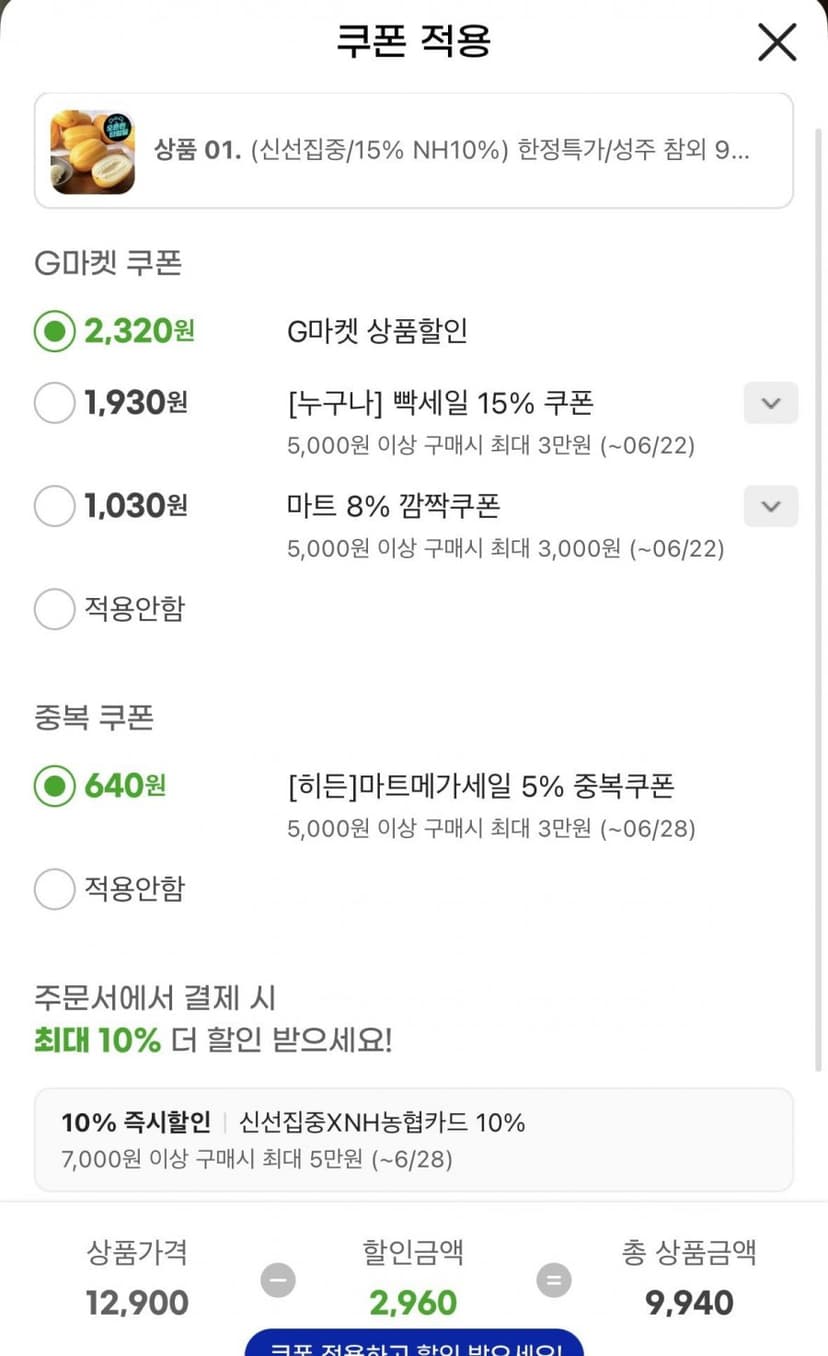Tap the 마트 8% 깜짝쿠폰 label text

coord(393,506)
